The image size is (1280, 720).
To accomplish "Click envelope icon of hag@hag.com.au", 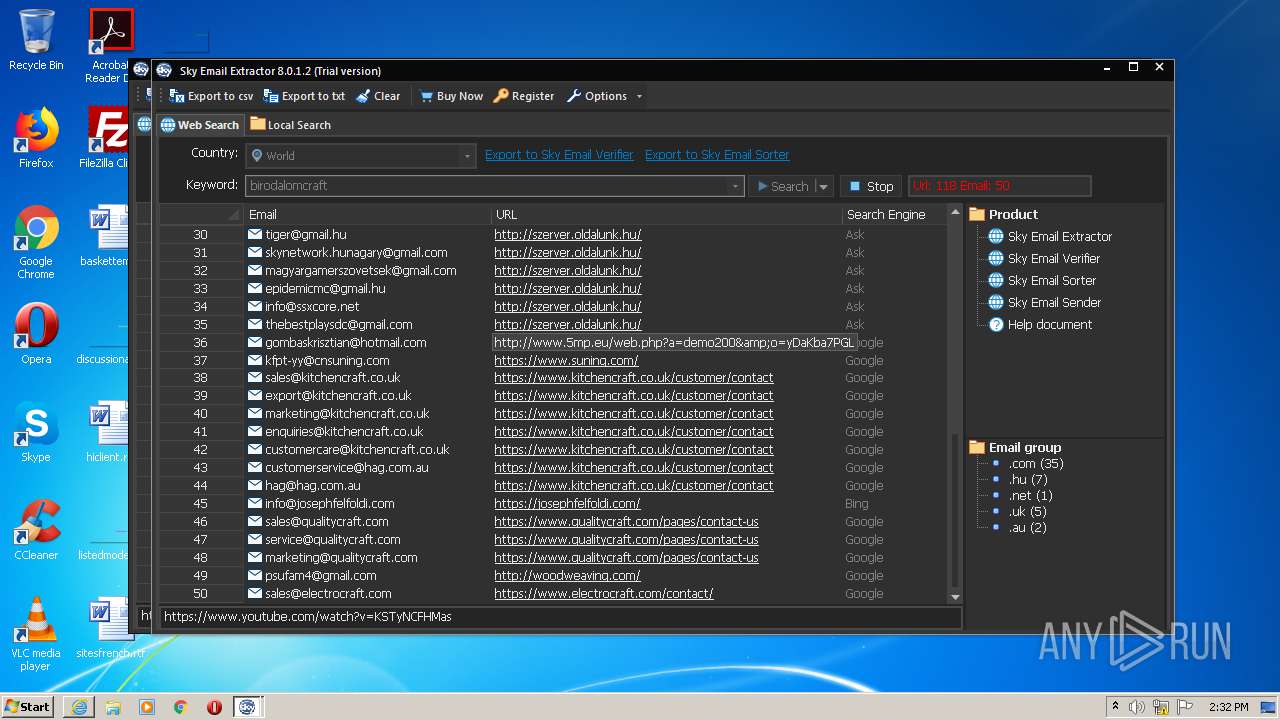I will [x=255, y=486].
